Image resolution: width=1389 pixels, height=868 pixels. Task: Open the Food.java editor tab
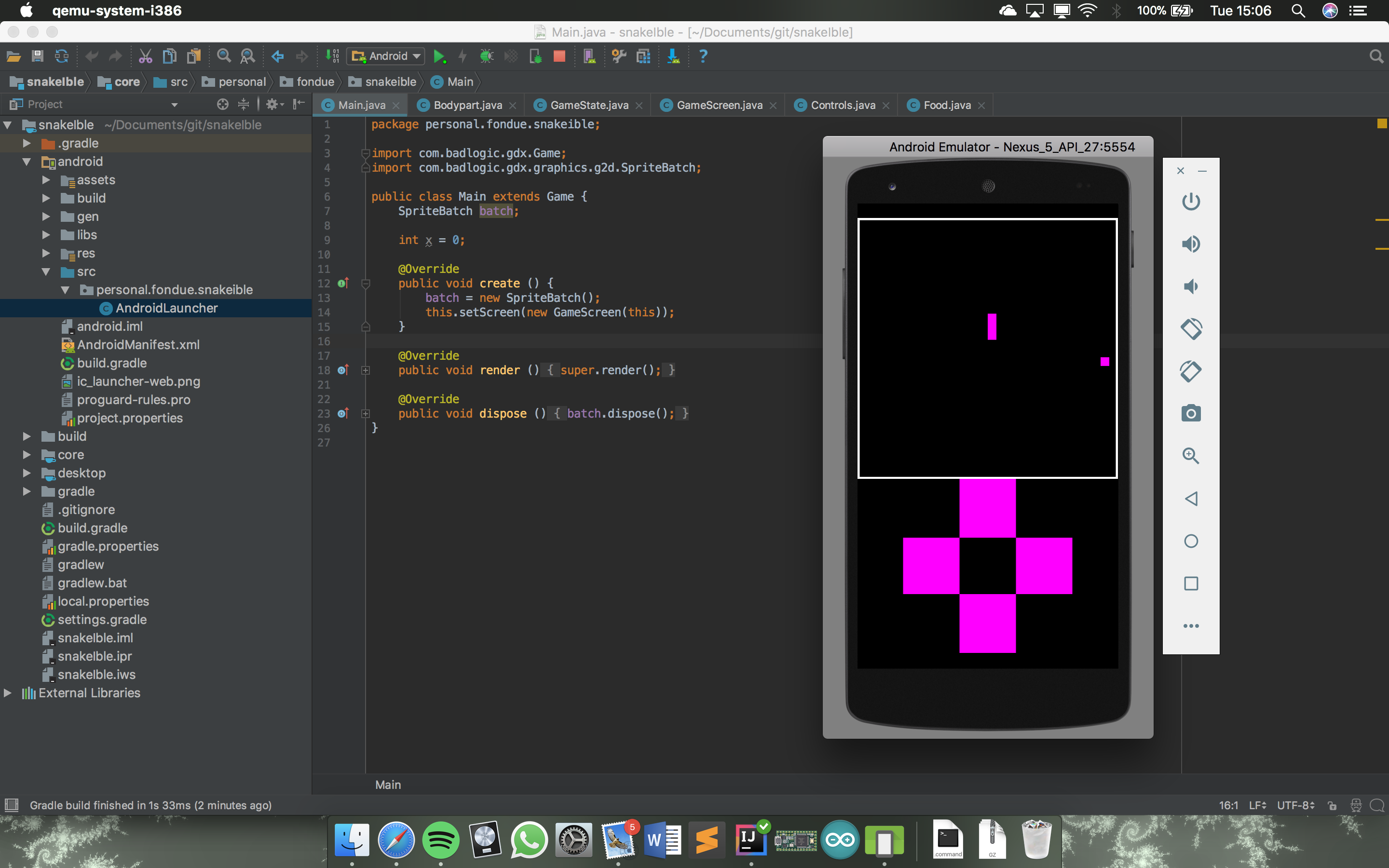pyautogui.click(x=946, y=105)
